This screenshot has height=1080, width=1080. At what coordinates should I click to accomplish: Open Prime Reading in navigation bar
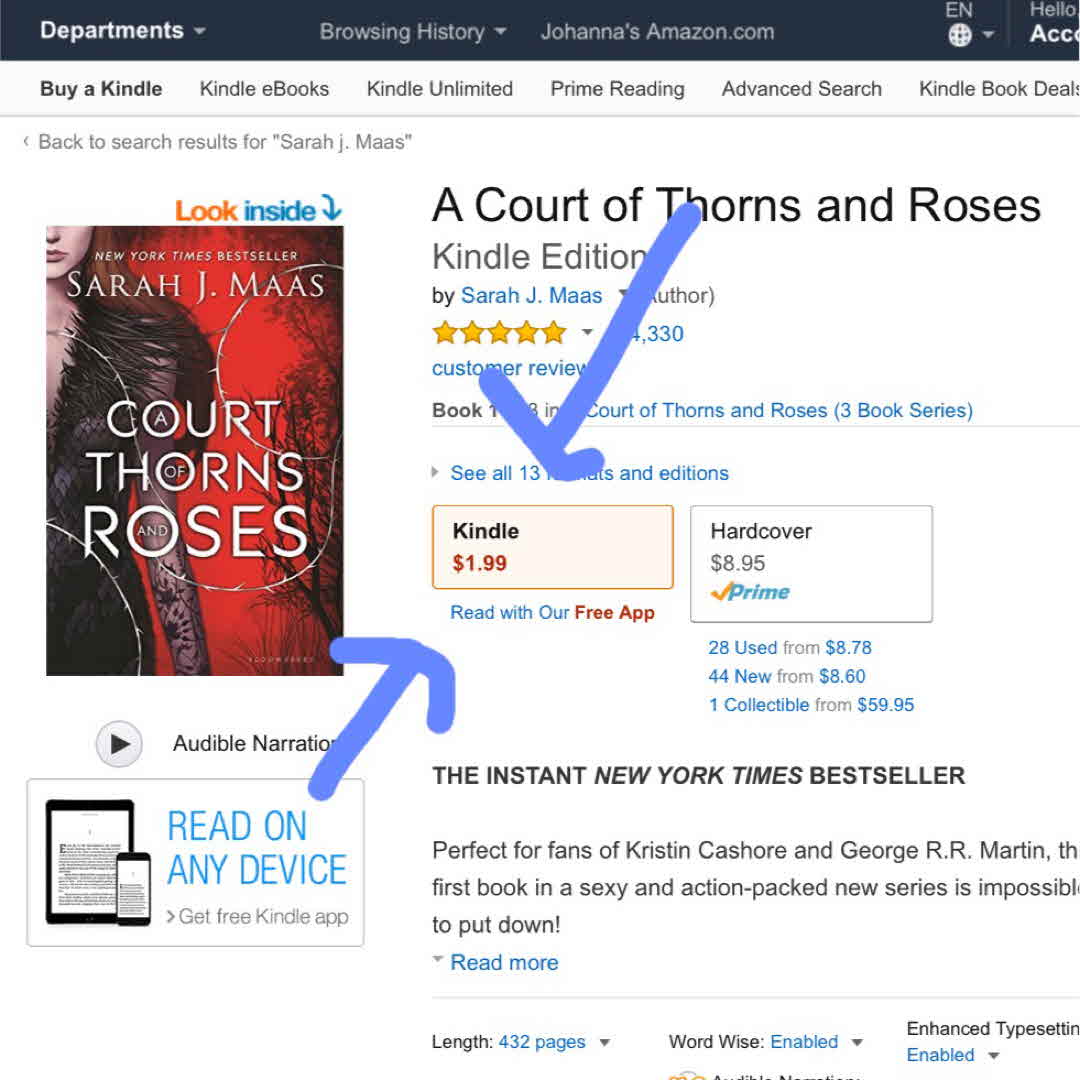(617, 89)
